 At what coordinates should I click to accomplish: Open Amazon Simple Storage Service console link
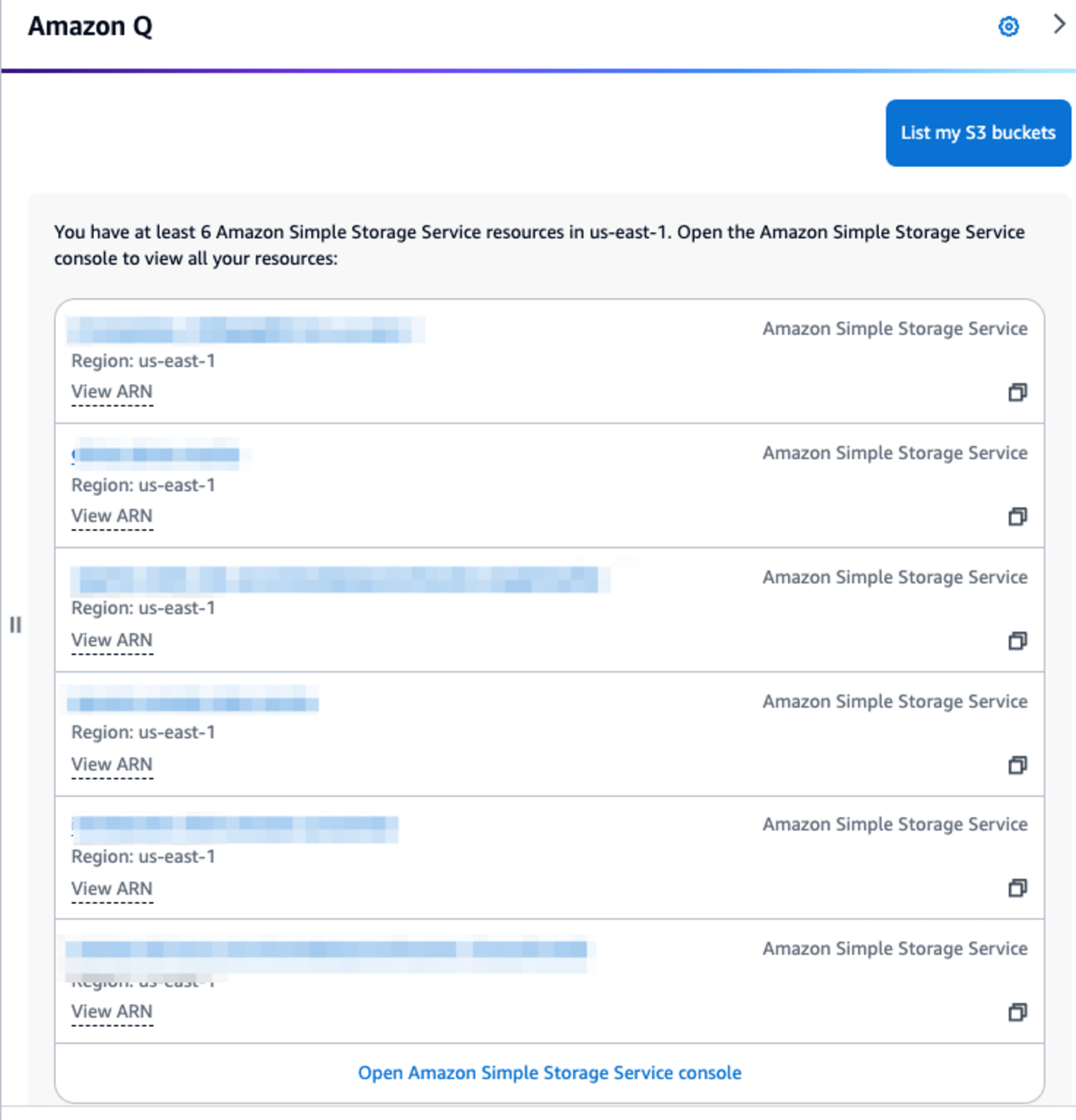549,1072
